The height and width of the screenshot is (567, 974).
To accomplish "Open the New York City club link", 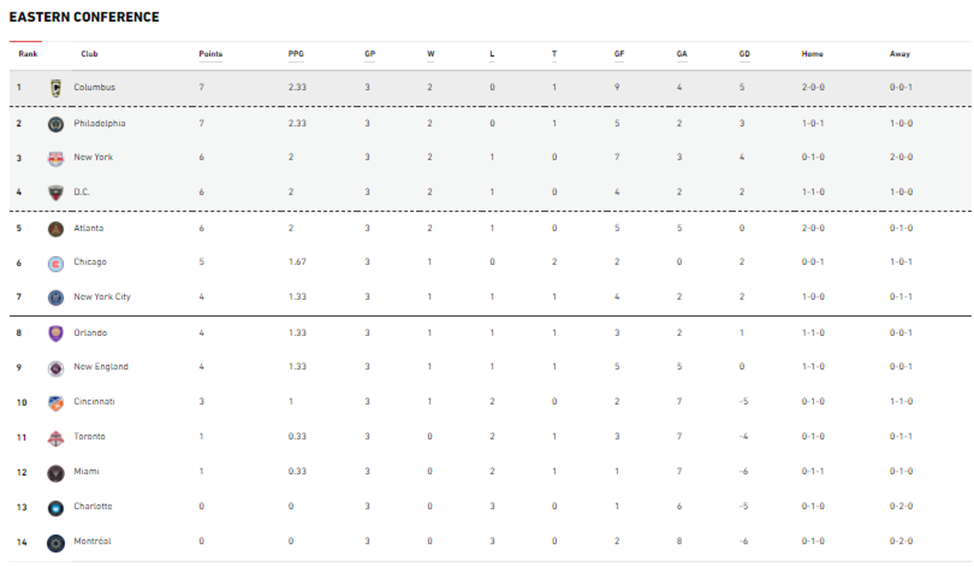I will 102,297.
